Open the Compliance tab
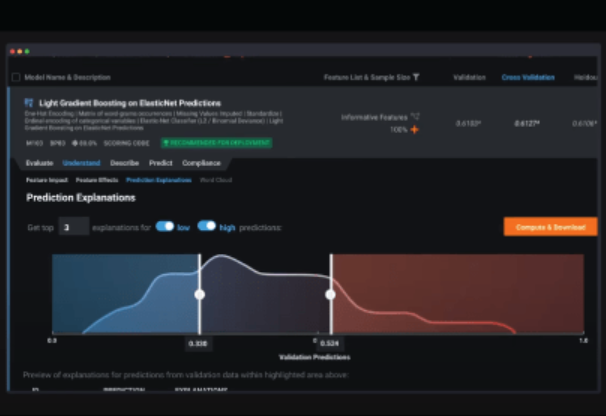Viewport: 606px width, 416px height. click(201, 163)
